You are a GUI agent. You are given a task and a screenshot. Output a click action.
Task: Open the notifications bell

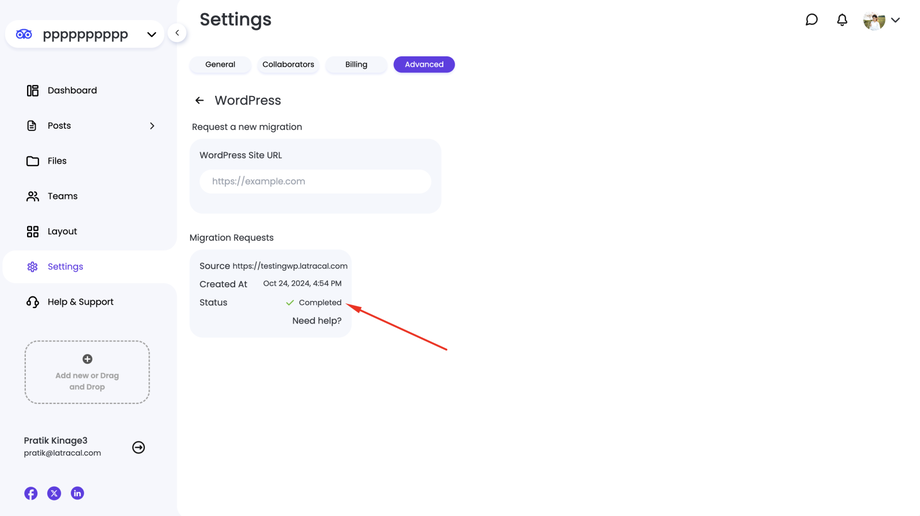point(842,20)
